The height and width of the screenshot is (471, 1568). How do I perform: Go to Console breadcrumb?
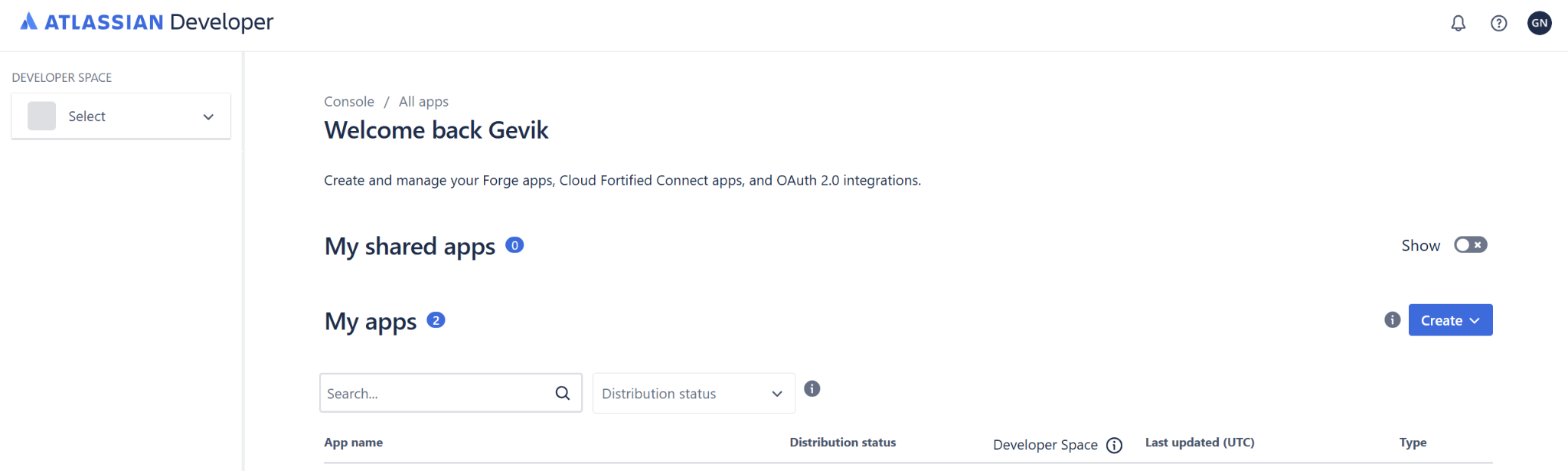point(349,102)
